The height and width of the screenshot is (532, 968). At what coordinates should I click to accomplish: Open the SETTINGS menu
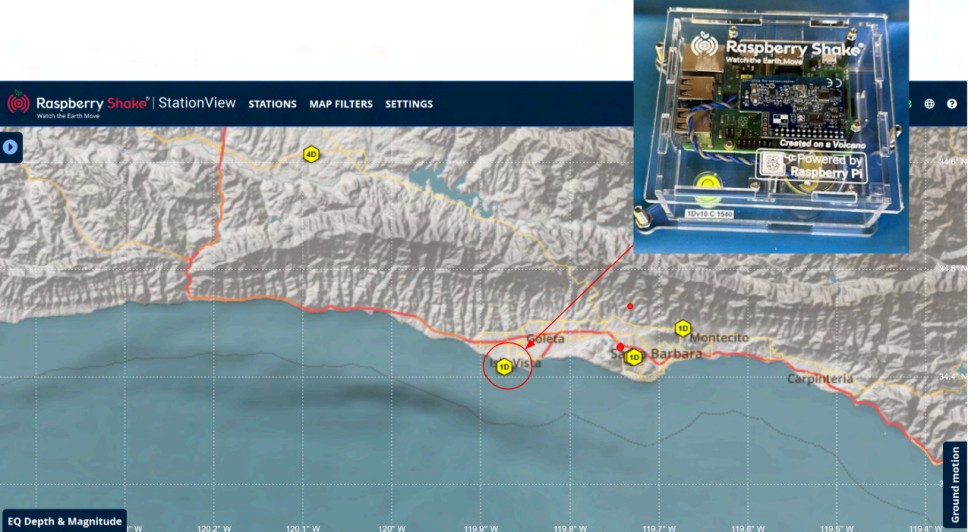point(409,104)
